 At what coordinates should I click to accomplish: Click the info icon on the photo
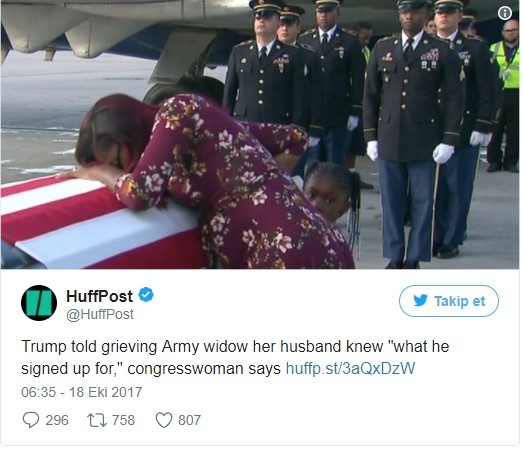(505, 13)
